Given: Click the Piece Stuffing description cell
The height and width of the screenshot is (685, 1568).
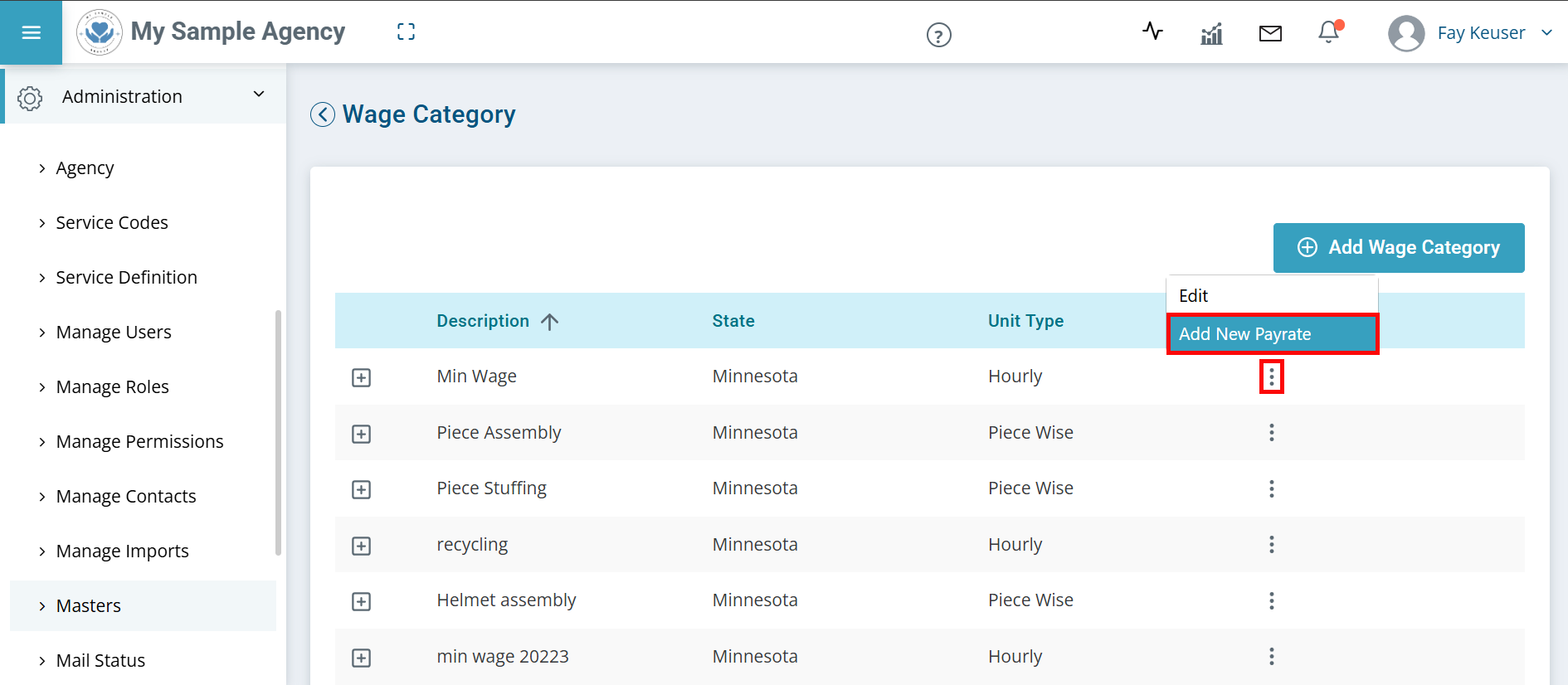Looking at the screenshot, I should 491,488.
